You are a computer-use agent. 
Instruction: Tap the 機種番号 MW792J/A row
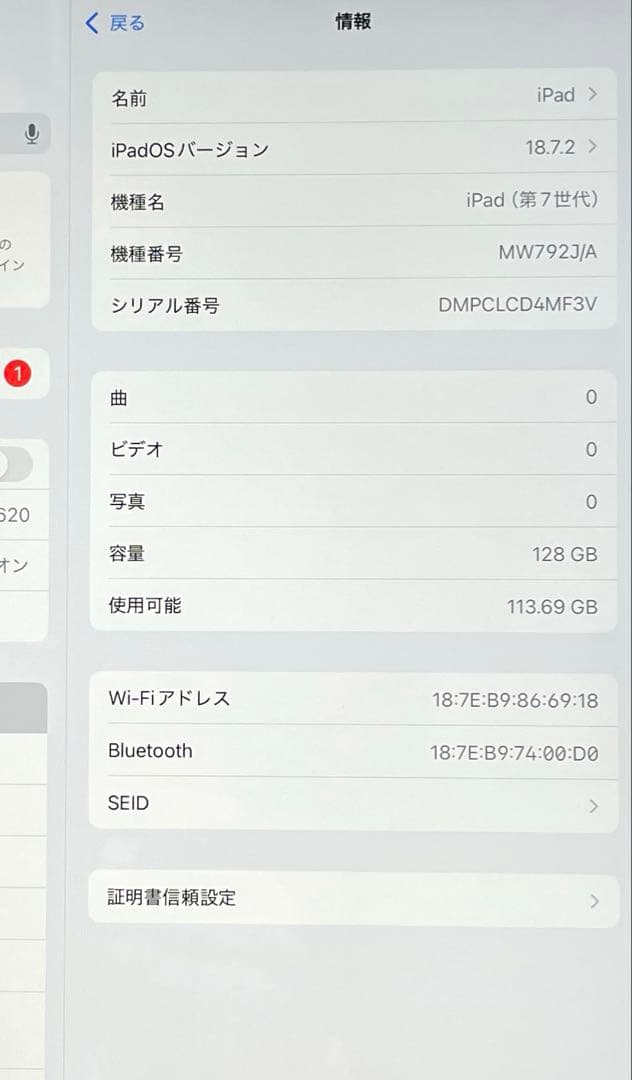tap(350, 254)
